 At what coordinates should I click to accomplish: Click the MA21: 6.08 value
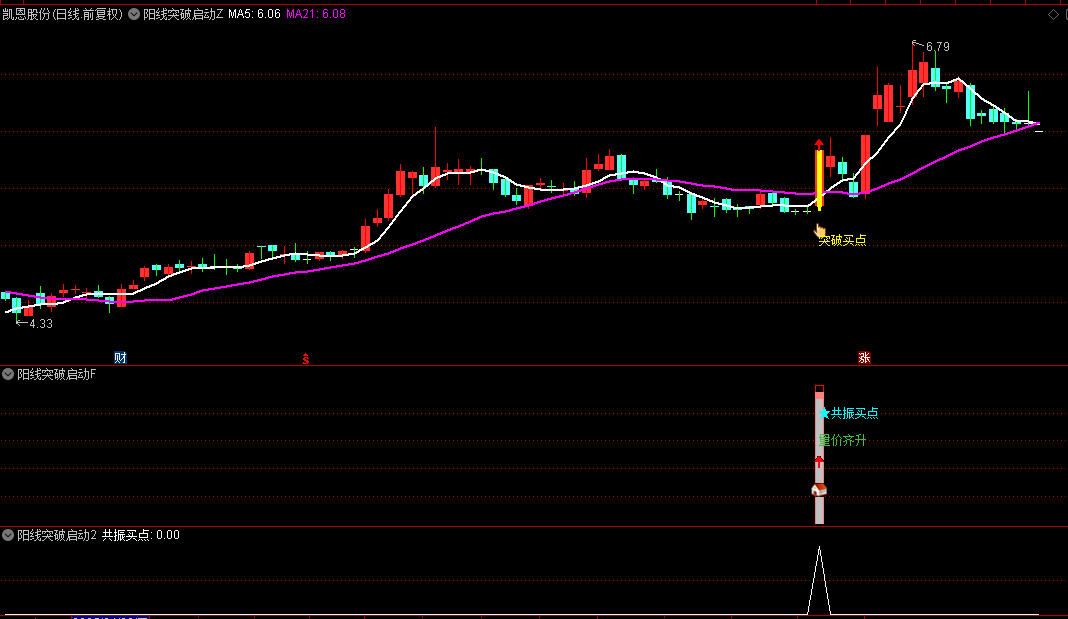click(x=316, y=14)
